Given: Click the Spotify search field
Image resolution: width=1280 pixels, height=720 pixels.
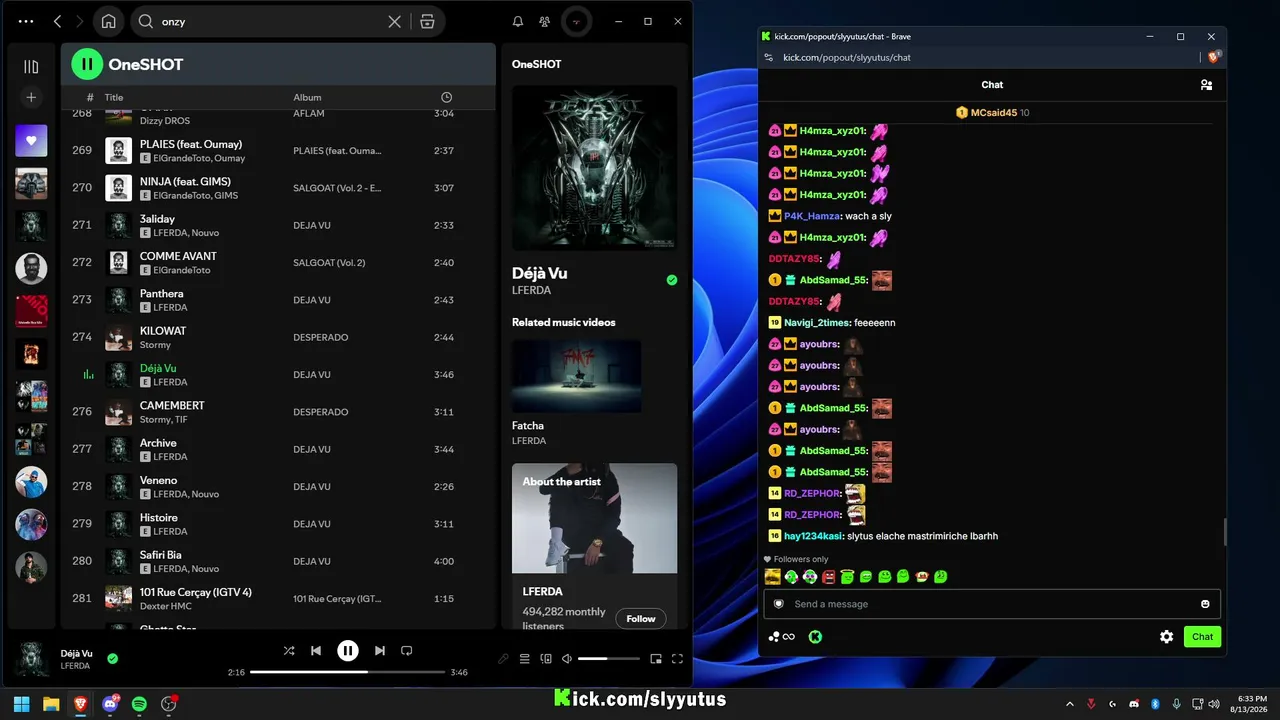Looking at the screenshot, I should [x=270, y=21].
